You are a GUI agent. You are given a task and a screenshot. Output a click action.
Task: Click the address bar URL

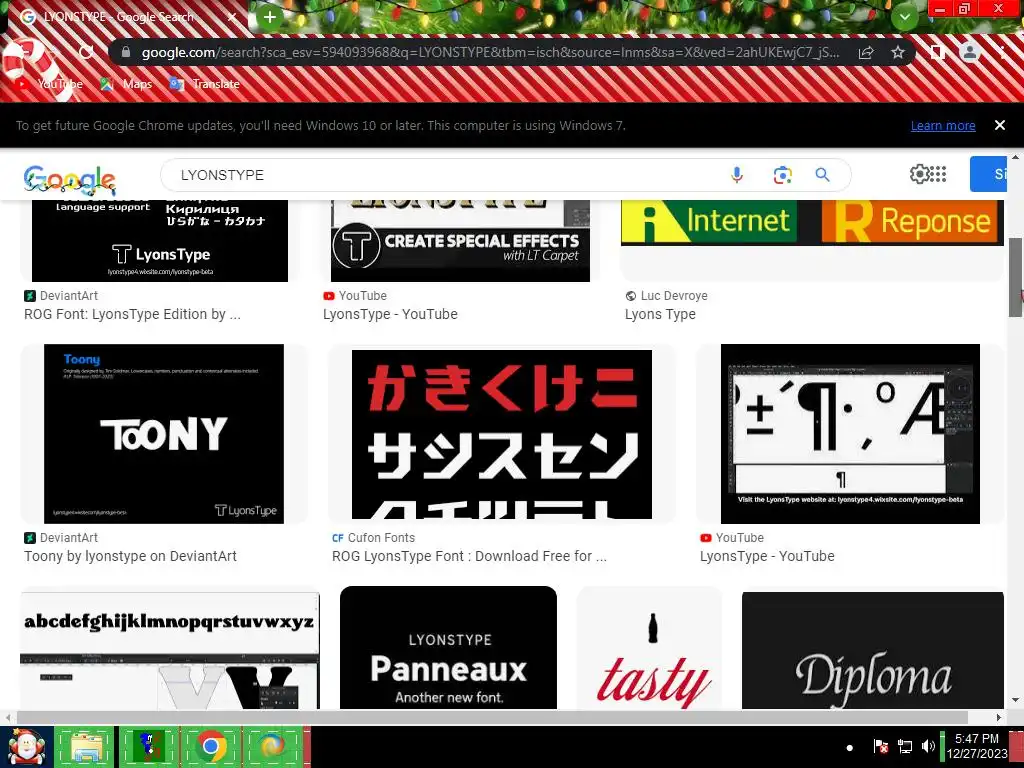[490, 52]
